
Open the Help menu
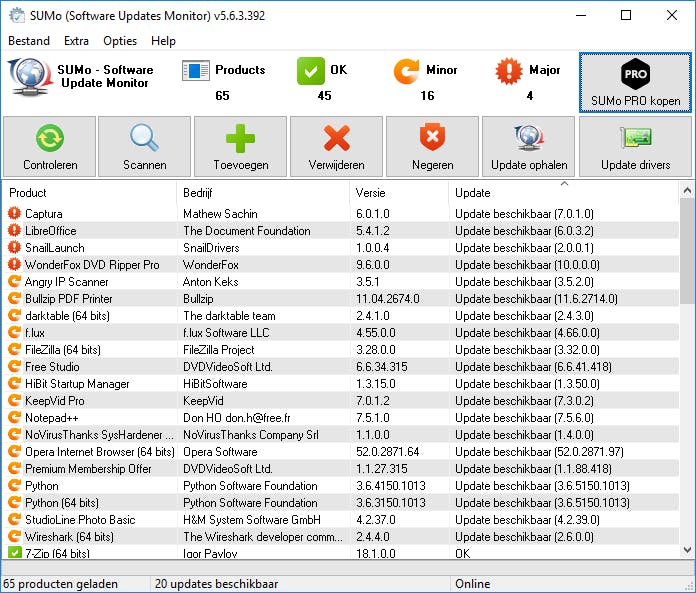tap(163, 41)
